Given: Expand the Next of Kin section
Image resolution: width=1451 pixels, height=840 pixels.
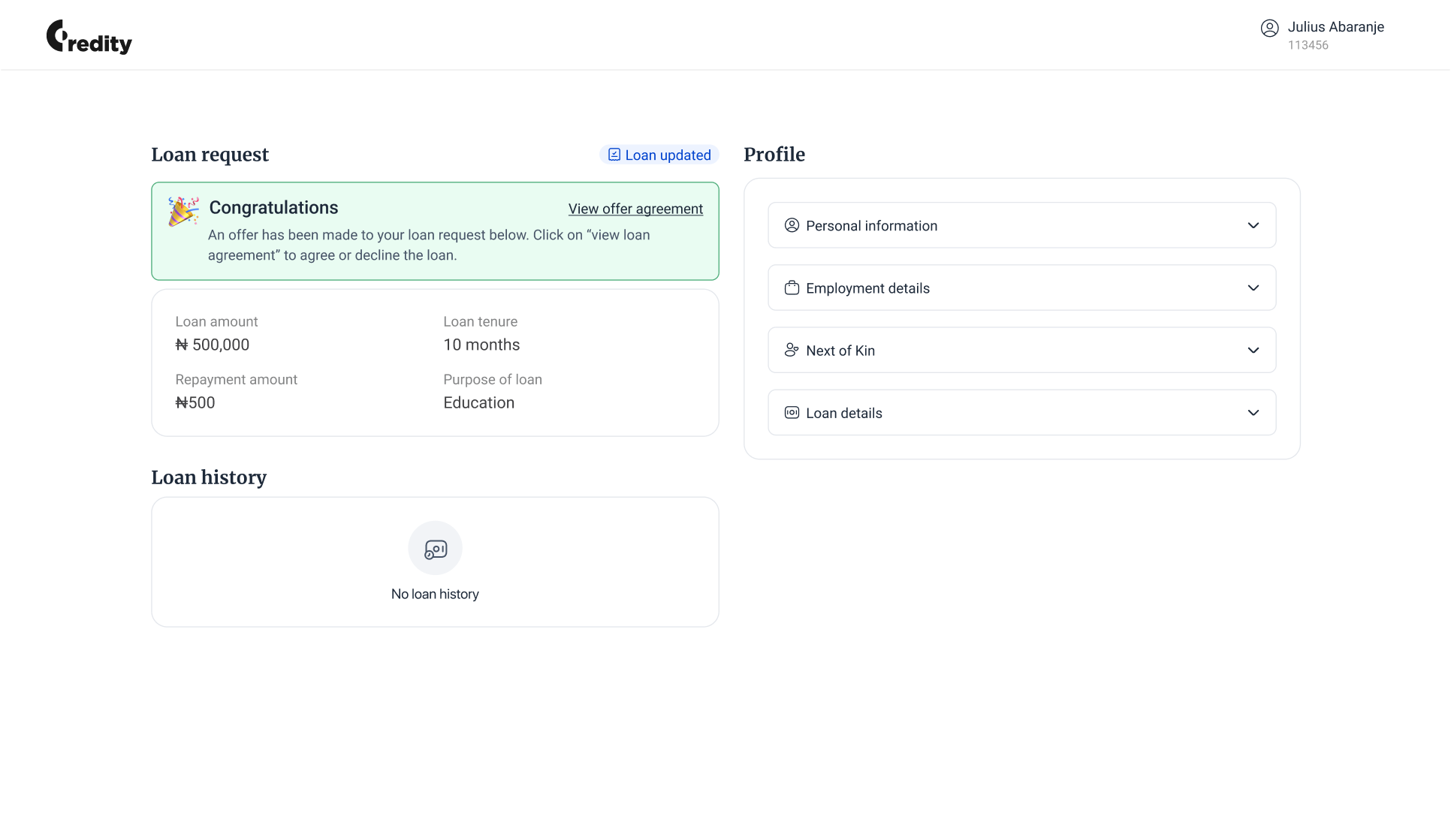Looking at the screenshot, I should coord(1253,350).
